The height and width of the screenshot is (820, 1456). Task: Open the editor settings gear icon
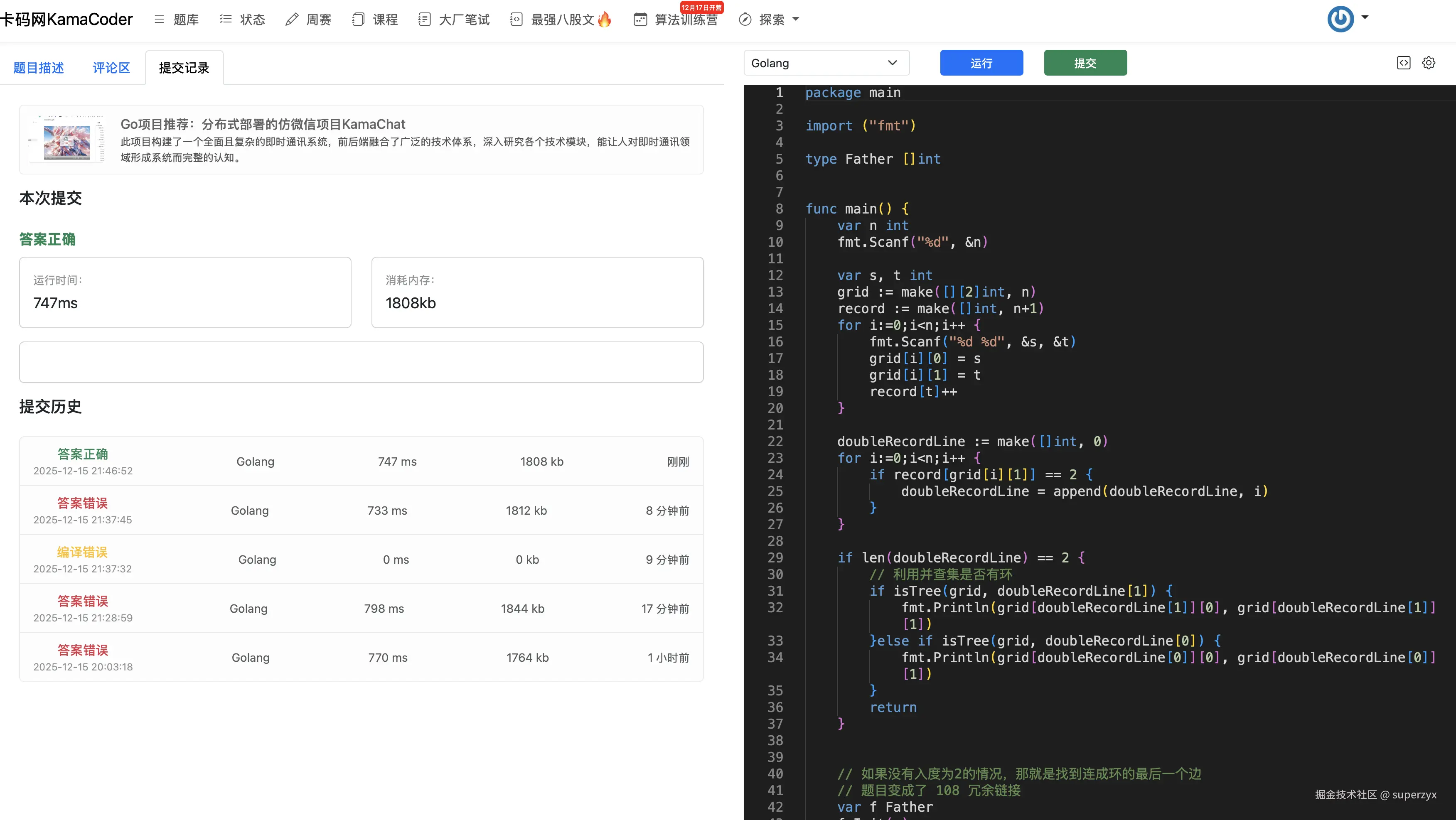[1428, 63]
